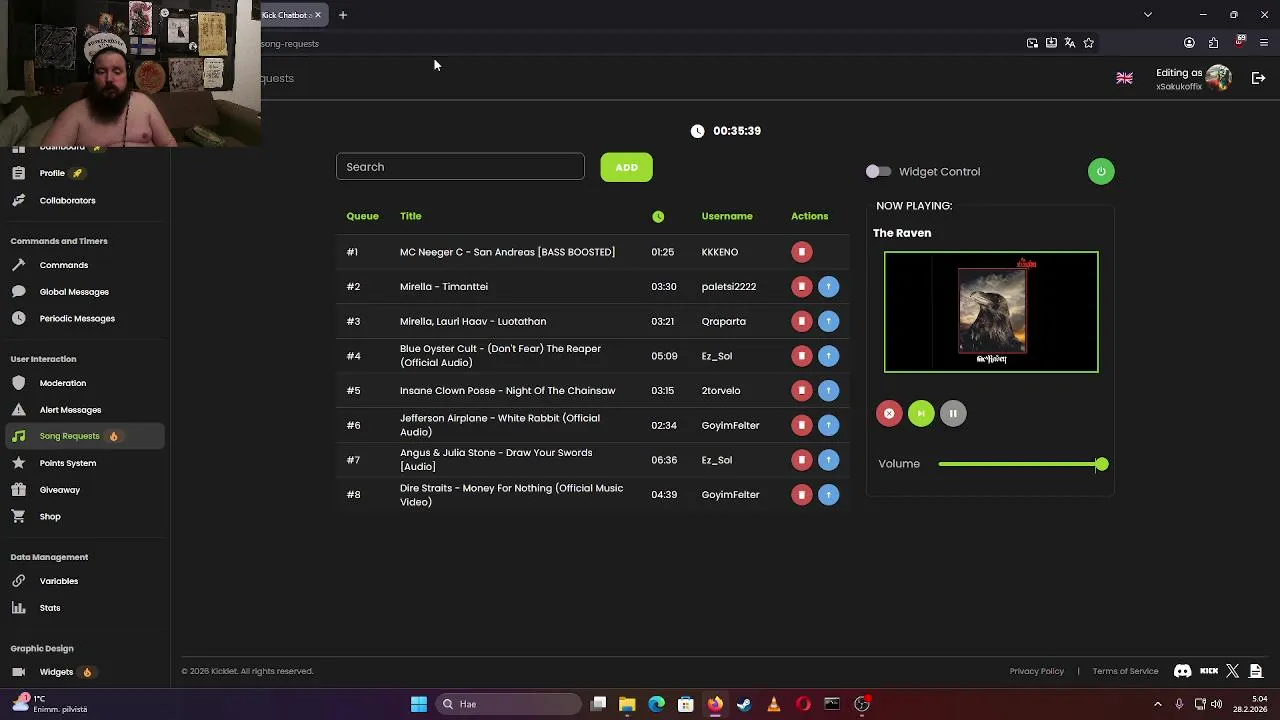The height and width of the screenshot is (720, 1280).
Task: Skip to the next song
Action: point(921,413)
